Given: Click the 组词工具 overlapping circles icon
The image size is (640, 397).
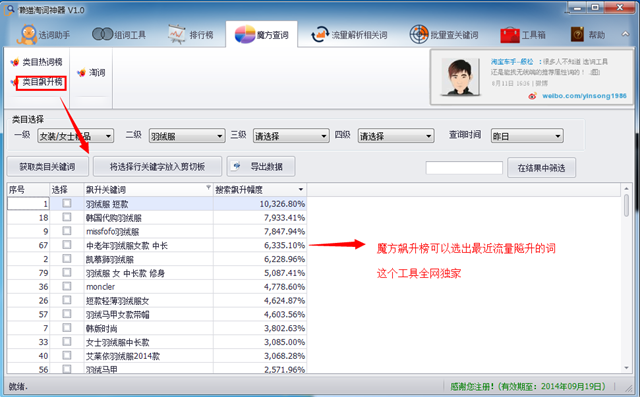Looking at the screenshot, I should 102,34.
